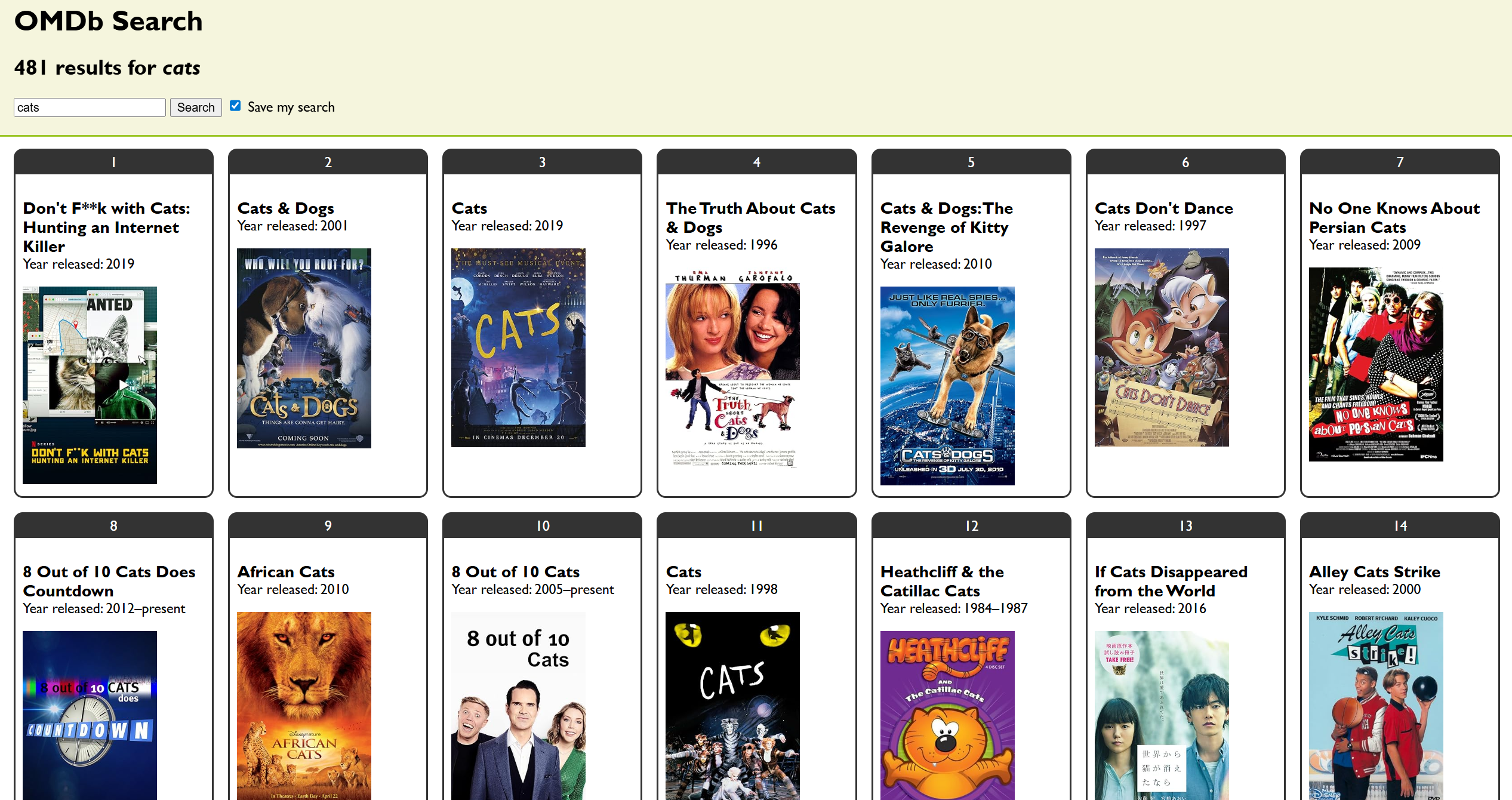The width and height of the screenshot is (1512, 800).
Task: Select the 8 Out of 10 Cats title in card 10
Action: click(516, 572)
